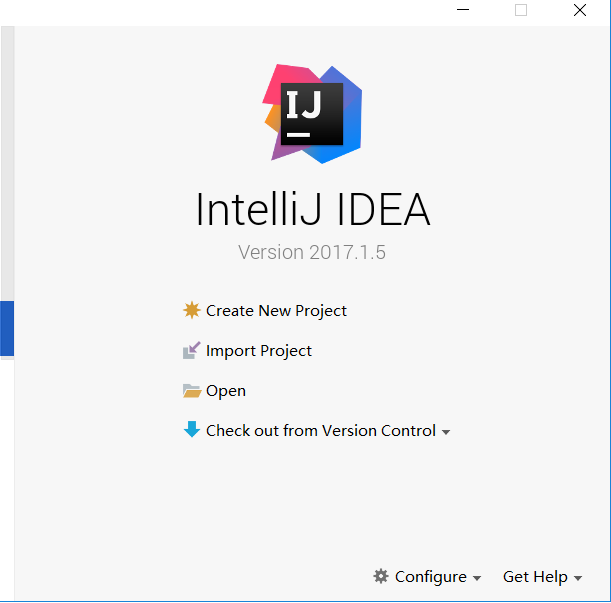Viewport: 611px width, 603px height.
Task: Click the IntelliJ IDEA logo
Action: click(312, 113)
